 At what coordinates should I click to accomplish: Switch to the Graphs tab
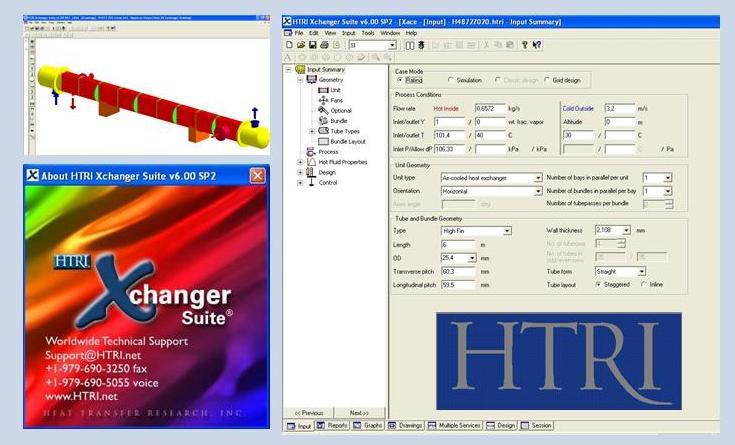[x=368, y=425]
